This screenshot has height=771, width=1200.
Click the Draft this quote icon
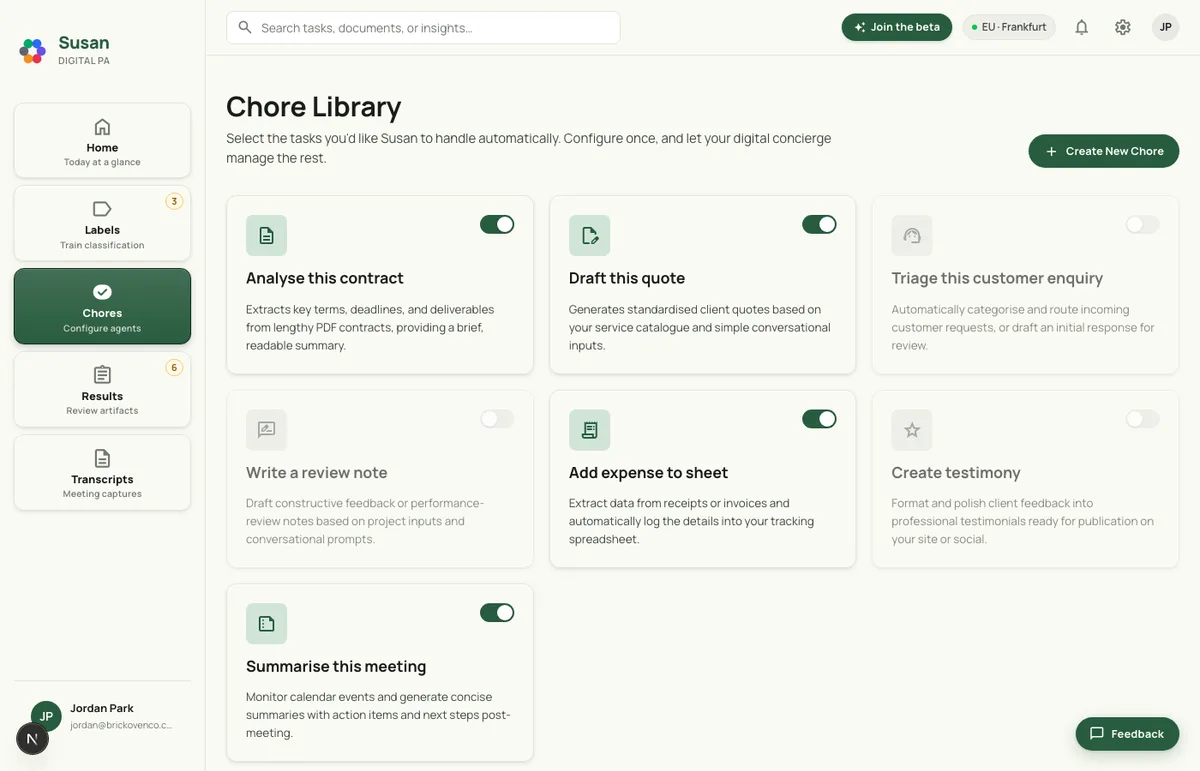(x=589, y=236)
